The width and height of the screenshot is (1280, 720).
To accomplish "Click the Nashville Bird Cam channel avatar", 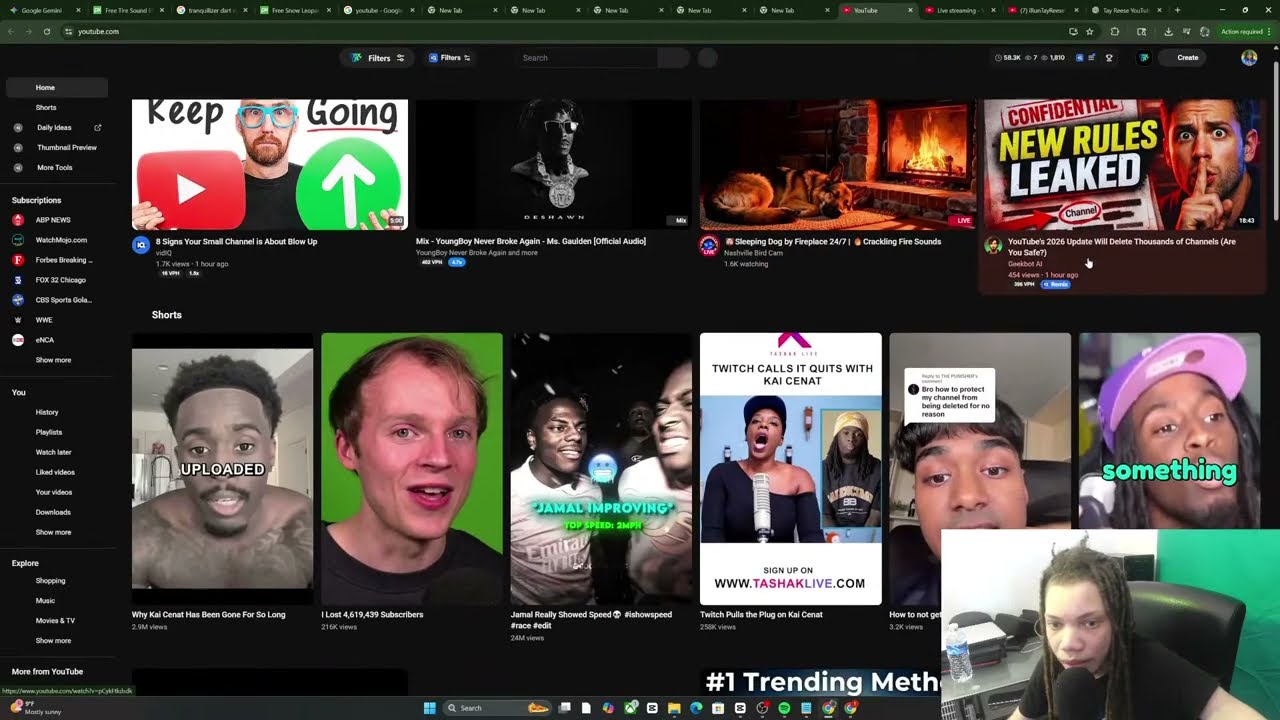I will coord(708,245).
